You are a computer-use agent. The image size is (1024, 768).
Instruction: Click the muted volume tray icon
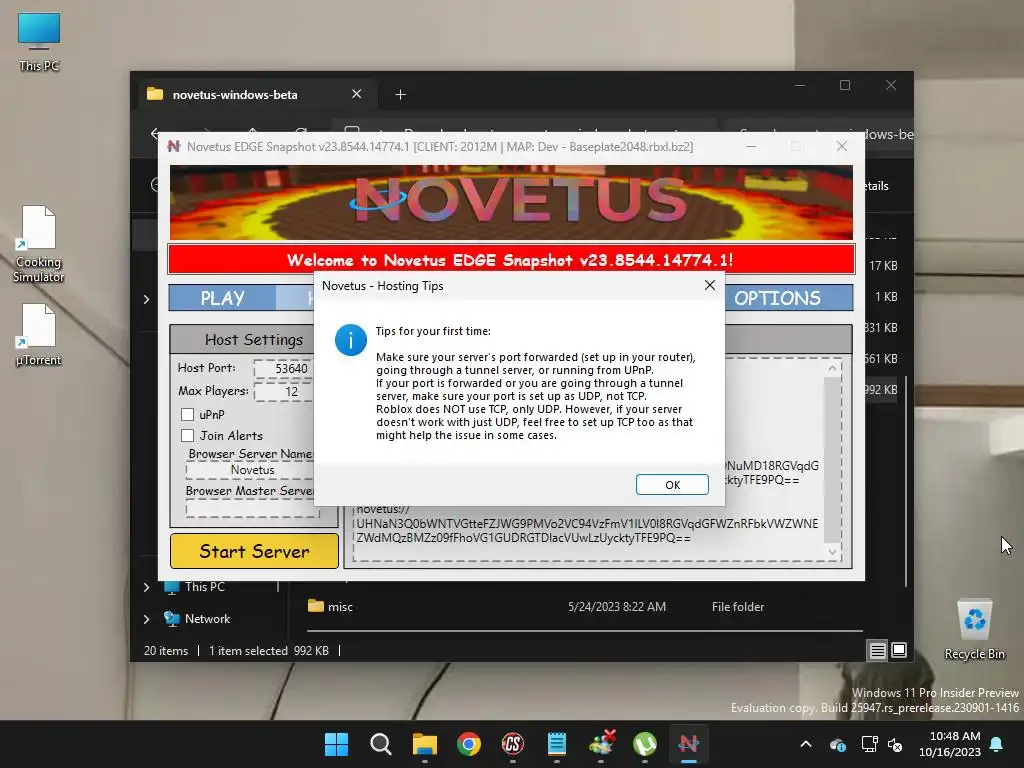coord(895,744)
